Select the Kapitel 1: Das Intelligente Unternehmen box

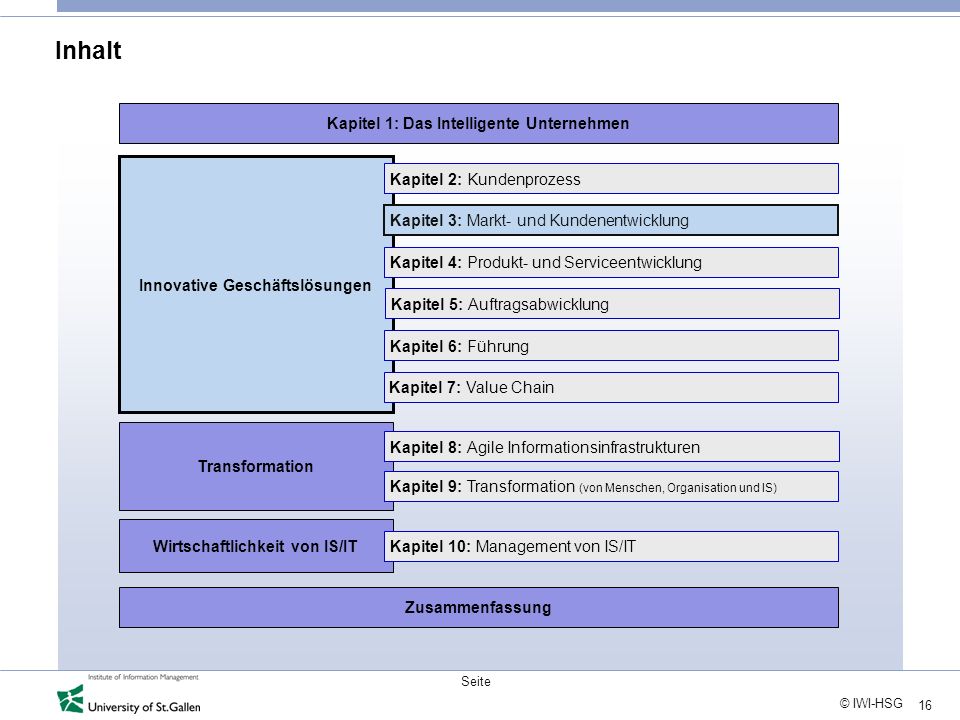[479, 124]
